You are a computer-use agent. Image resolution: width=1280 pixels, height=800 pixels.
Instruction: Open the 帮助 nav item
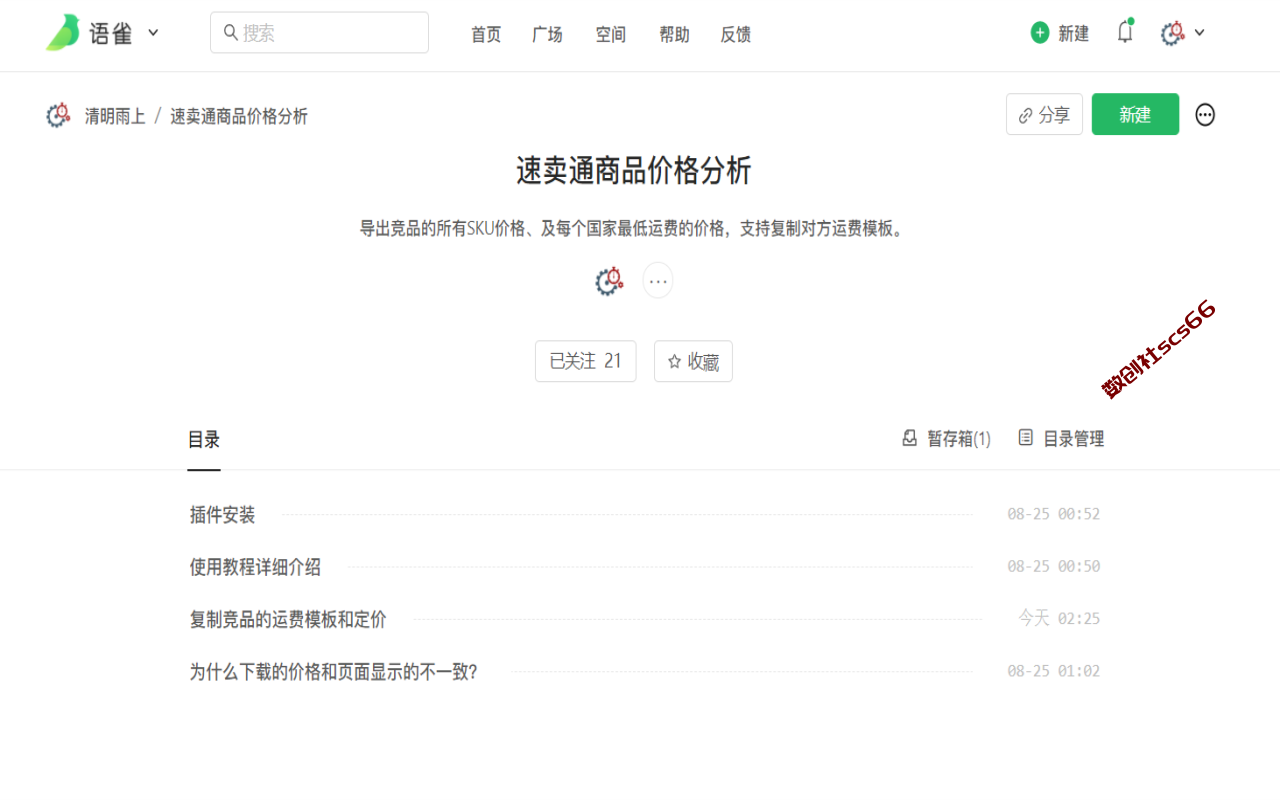pos(674,35)
